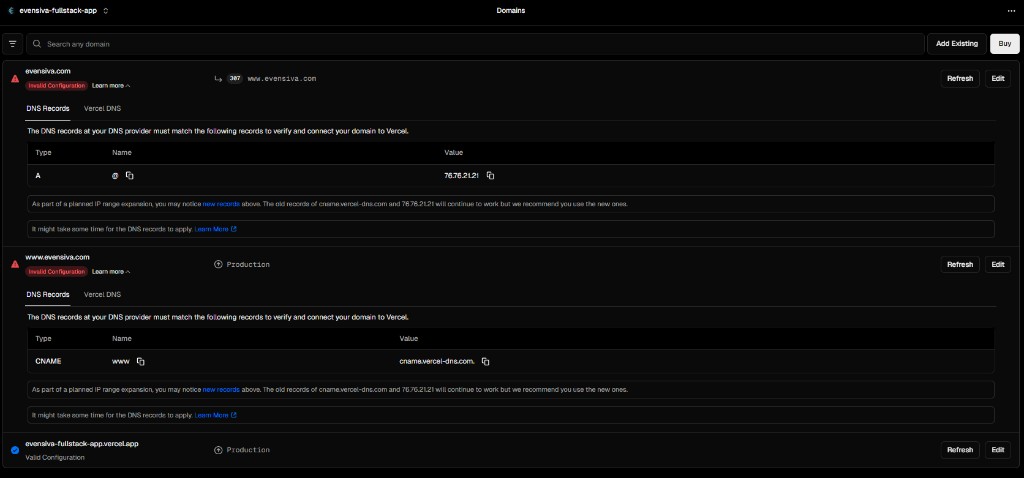The height and width of the screenshot is (478, 1024).
Task: Click Invalid Configuration badge for evensiva.com
Action: click(x=56, y=86)
